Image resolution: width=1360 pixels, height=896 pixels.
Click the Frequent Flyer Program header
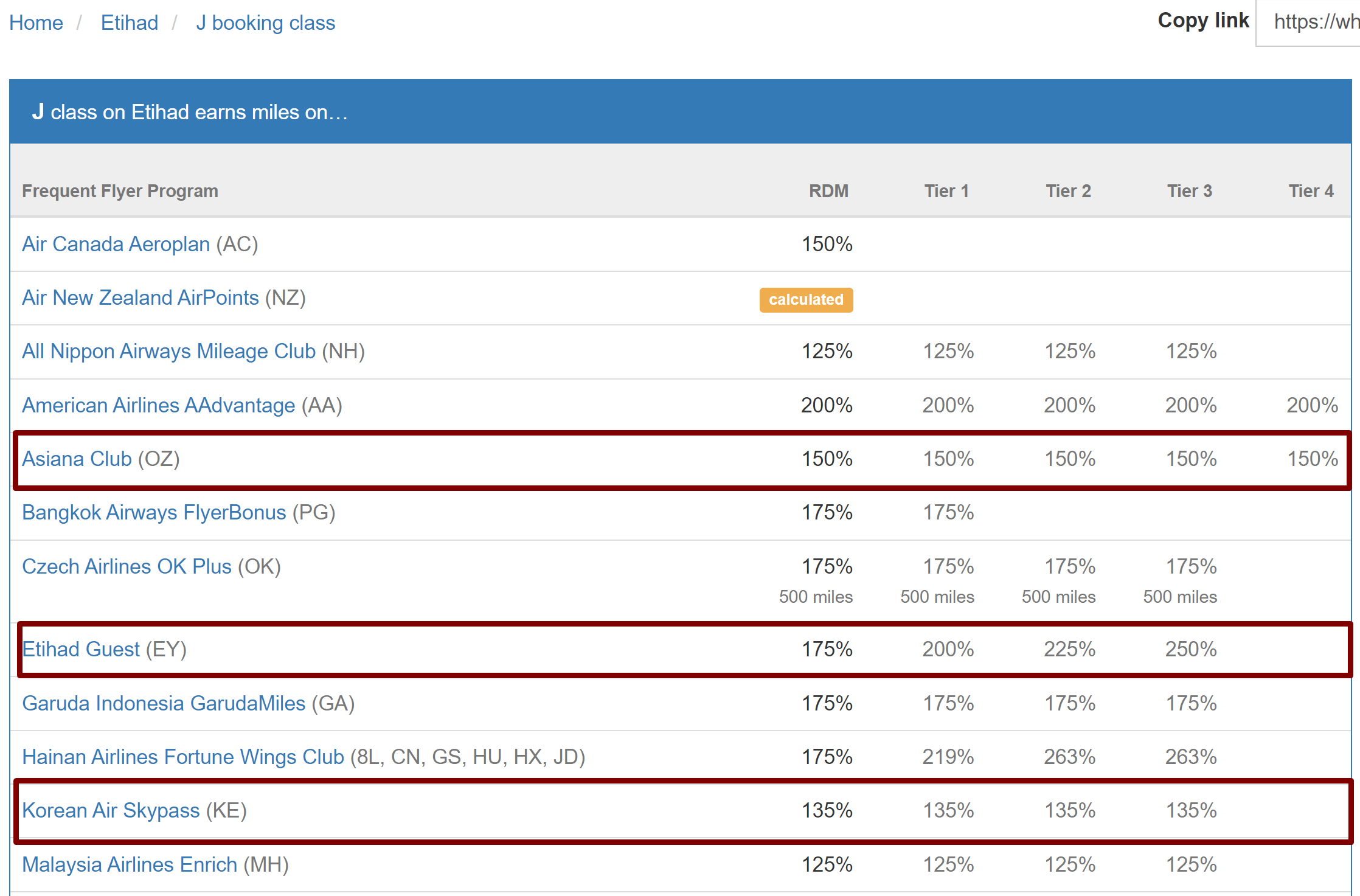click(x=120, y=191)
